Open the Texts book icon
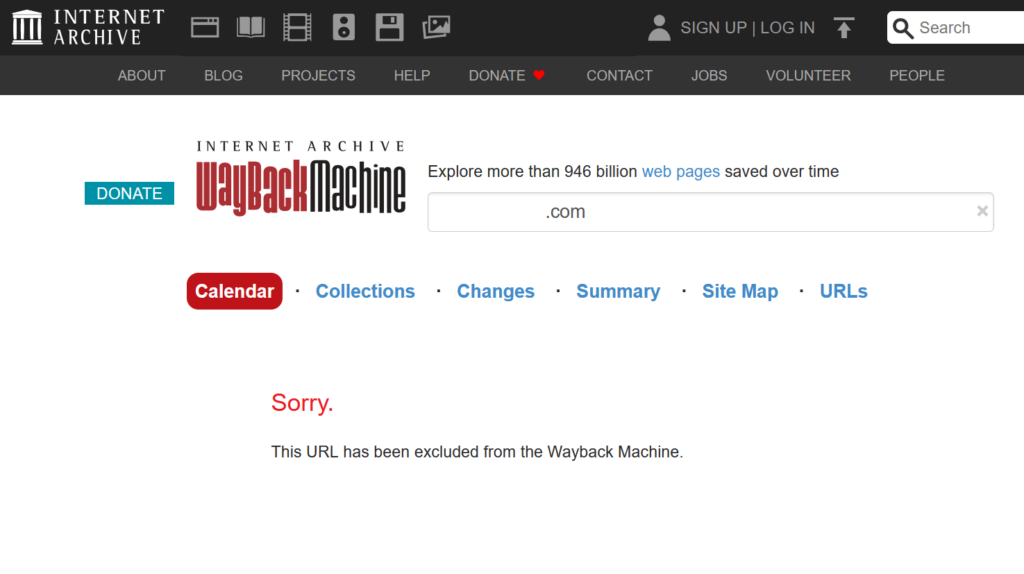Viewport: 1024px width, 574px height. tap(251, 27)
